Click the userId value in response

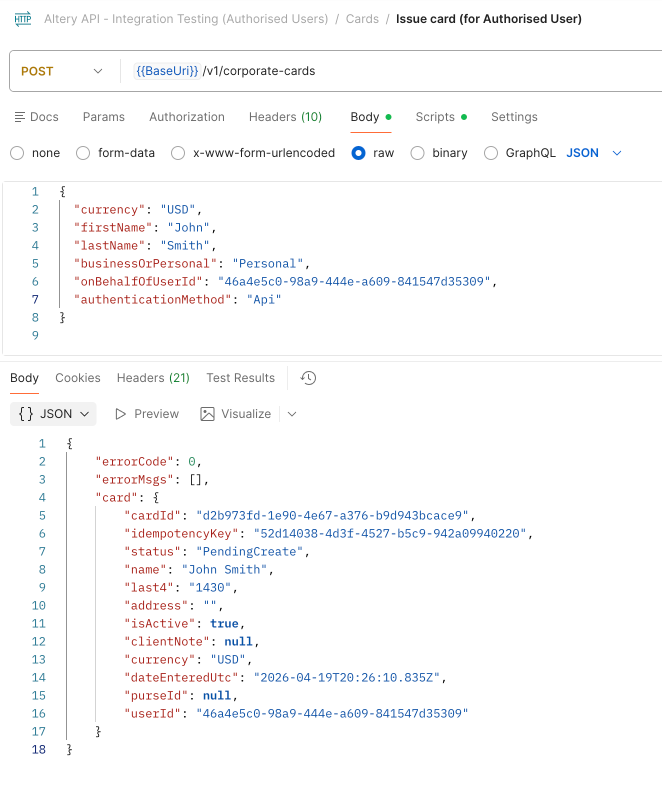(x=332, y=714)
